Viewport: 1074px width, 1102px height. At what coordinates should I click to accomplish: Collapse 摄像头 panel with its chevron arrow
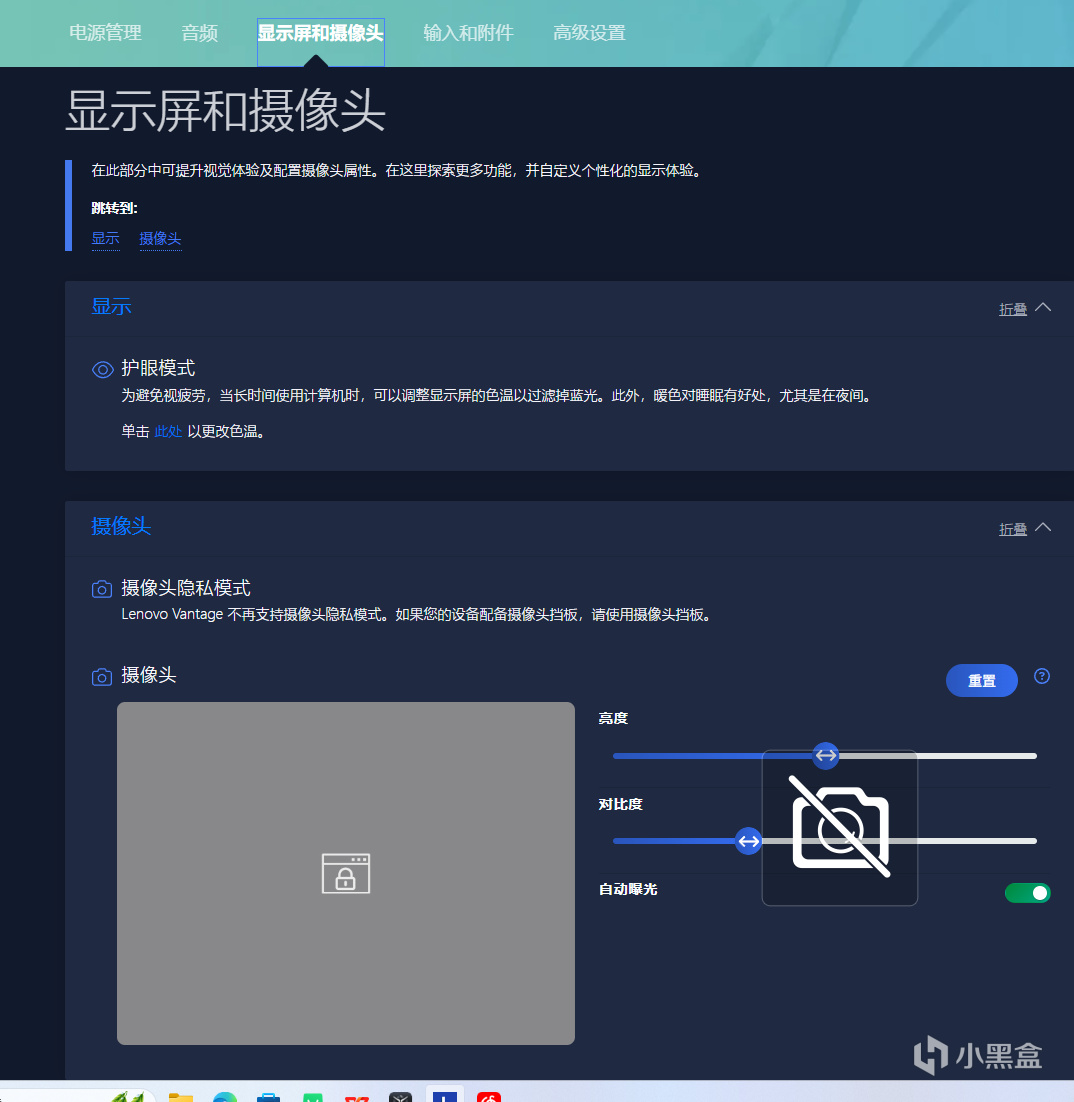click(1043, 527)
